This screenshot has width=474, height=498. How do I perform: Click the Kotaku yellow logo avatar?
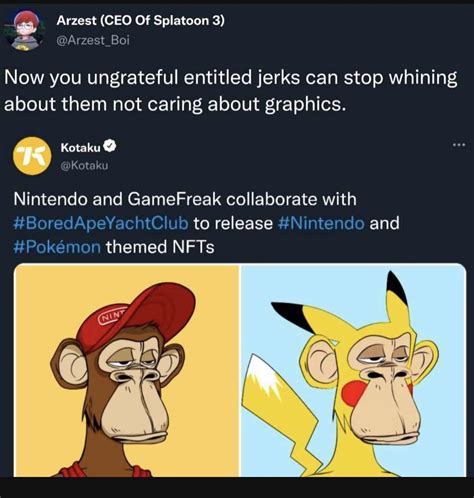tap(32, 156)
